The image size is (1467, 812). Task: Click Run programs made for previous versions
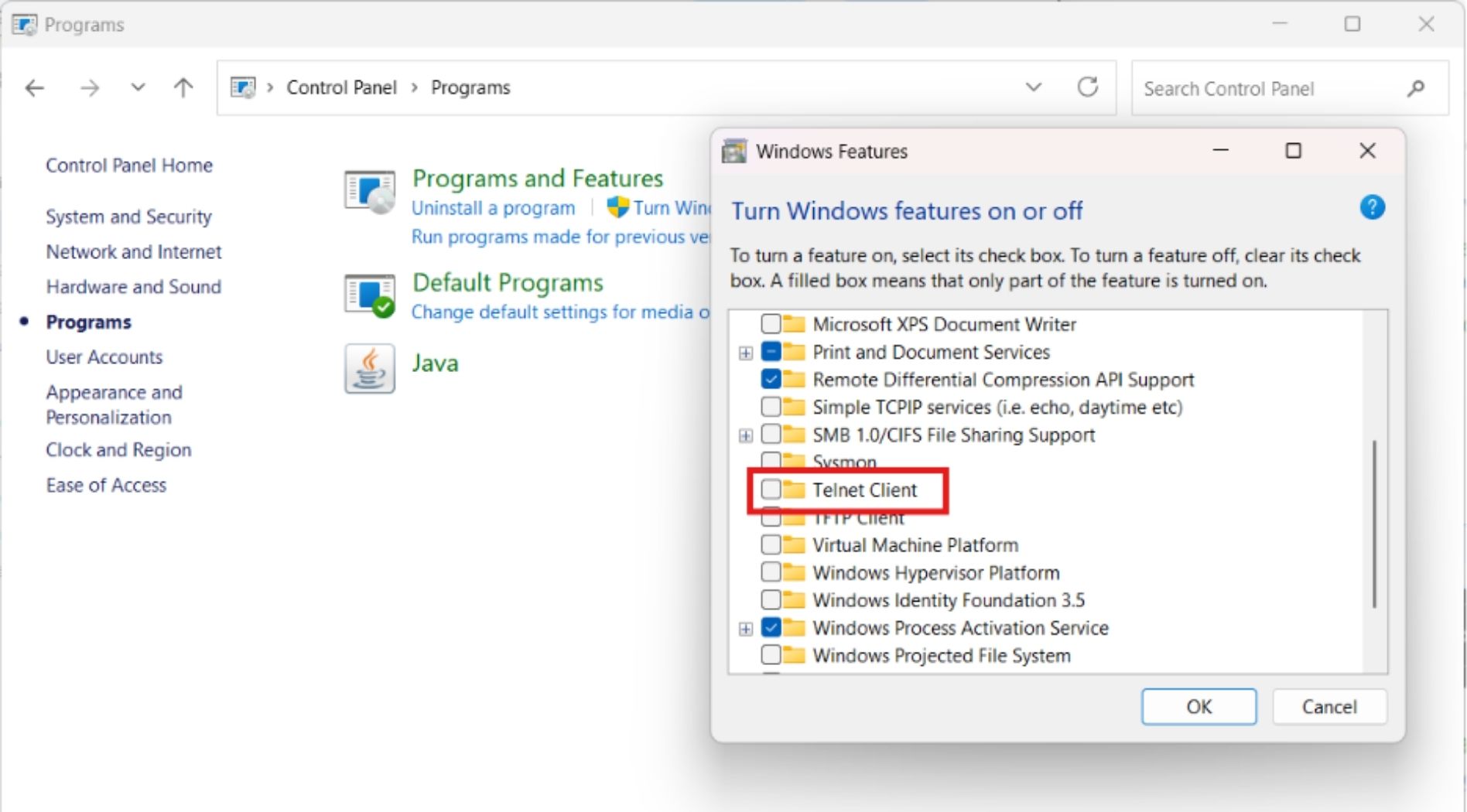(x=560, y=237)
